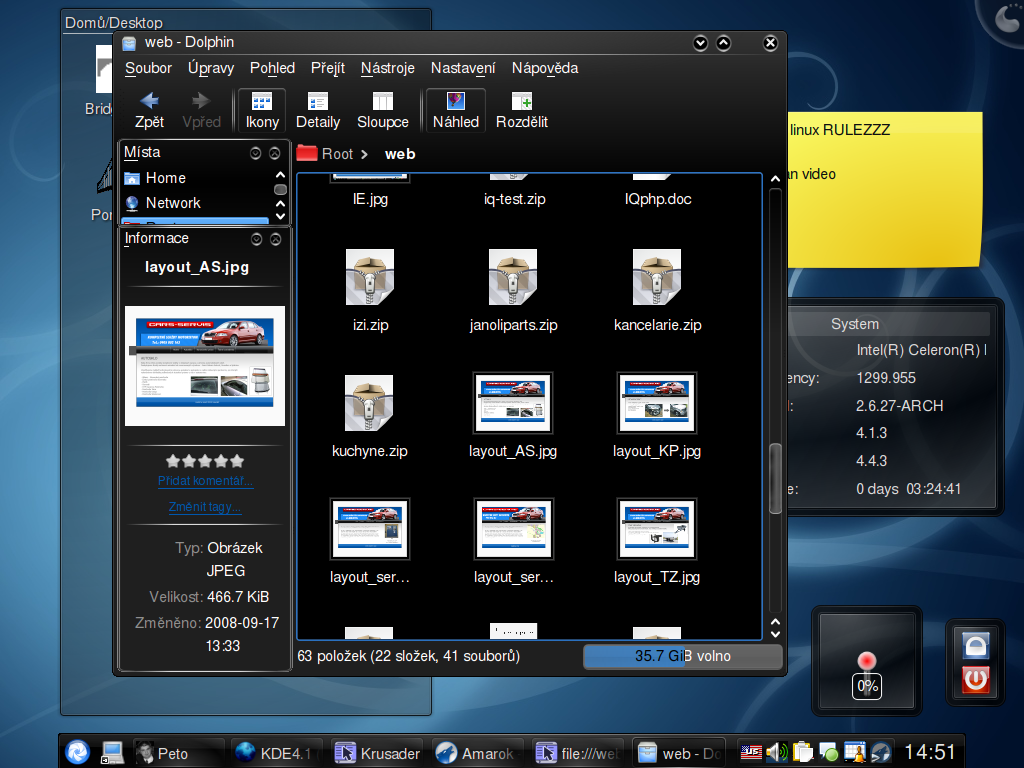Open the Nástroje menu
The image size is (1024, 768).
[x=388, y=68]
